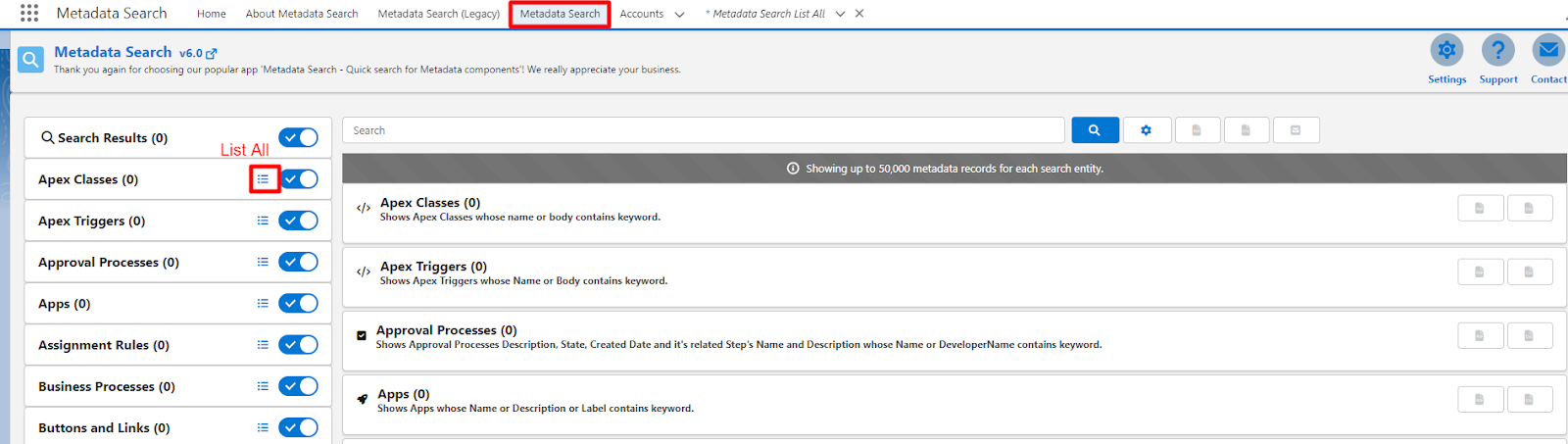Click List All icon for Approval Processes

263,262
